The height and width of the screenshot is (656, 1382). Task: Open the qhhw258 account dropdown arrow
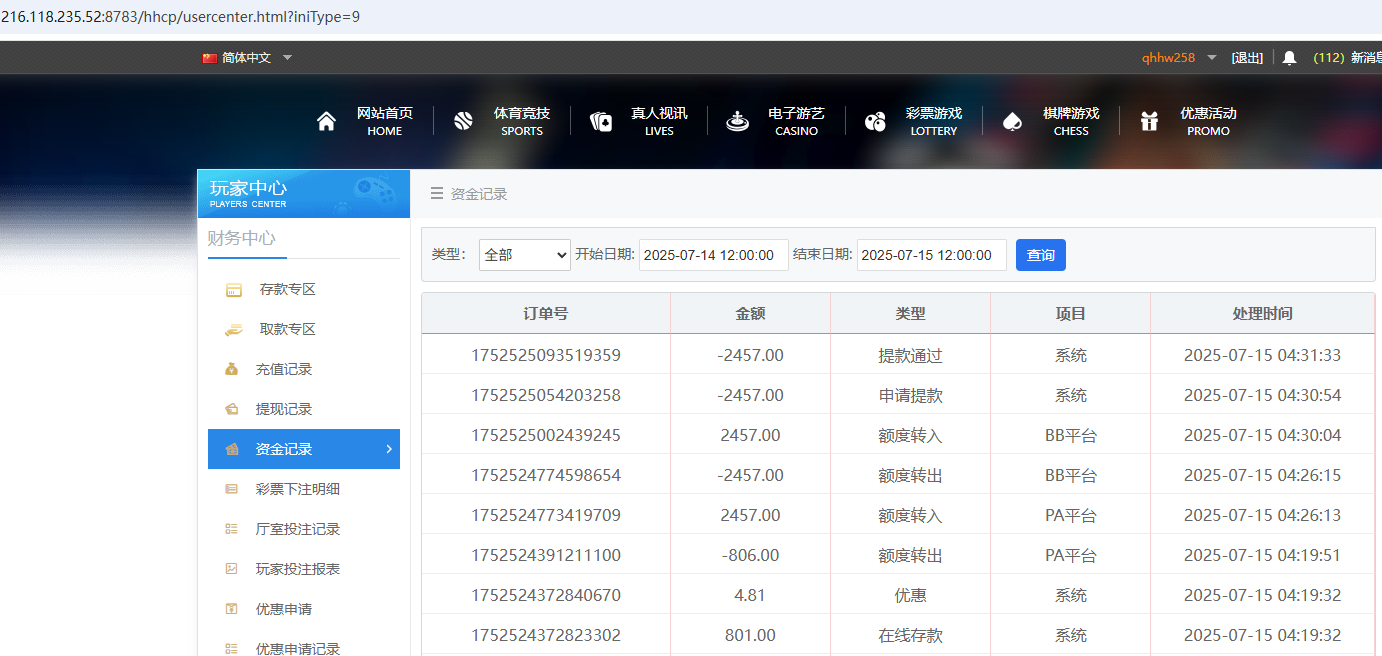pyautogui.click(x=1210, y=57)
